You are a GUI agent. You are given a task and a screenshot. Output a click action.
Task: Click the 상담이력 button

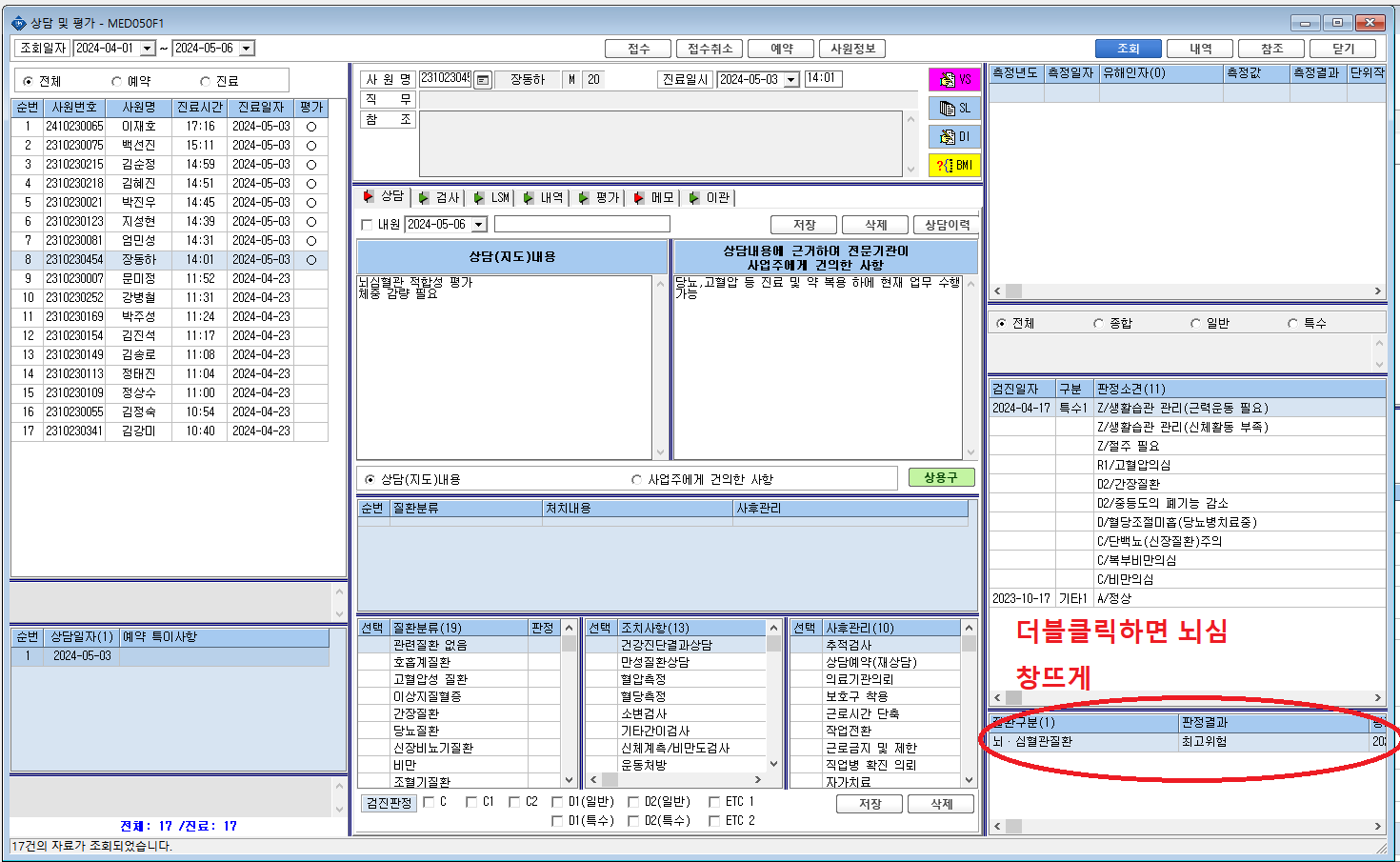tap(948, 225)
